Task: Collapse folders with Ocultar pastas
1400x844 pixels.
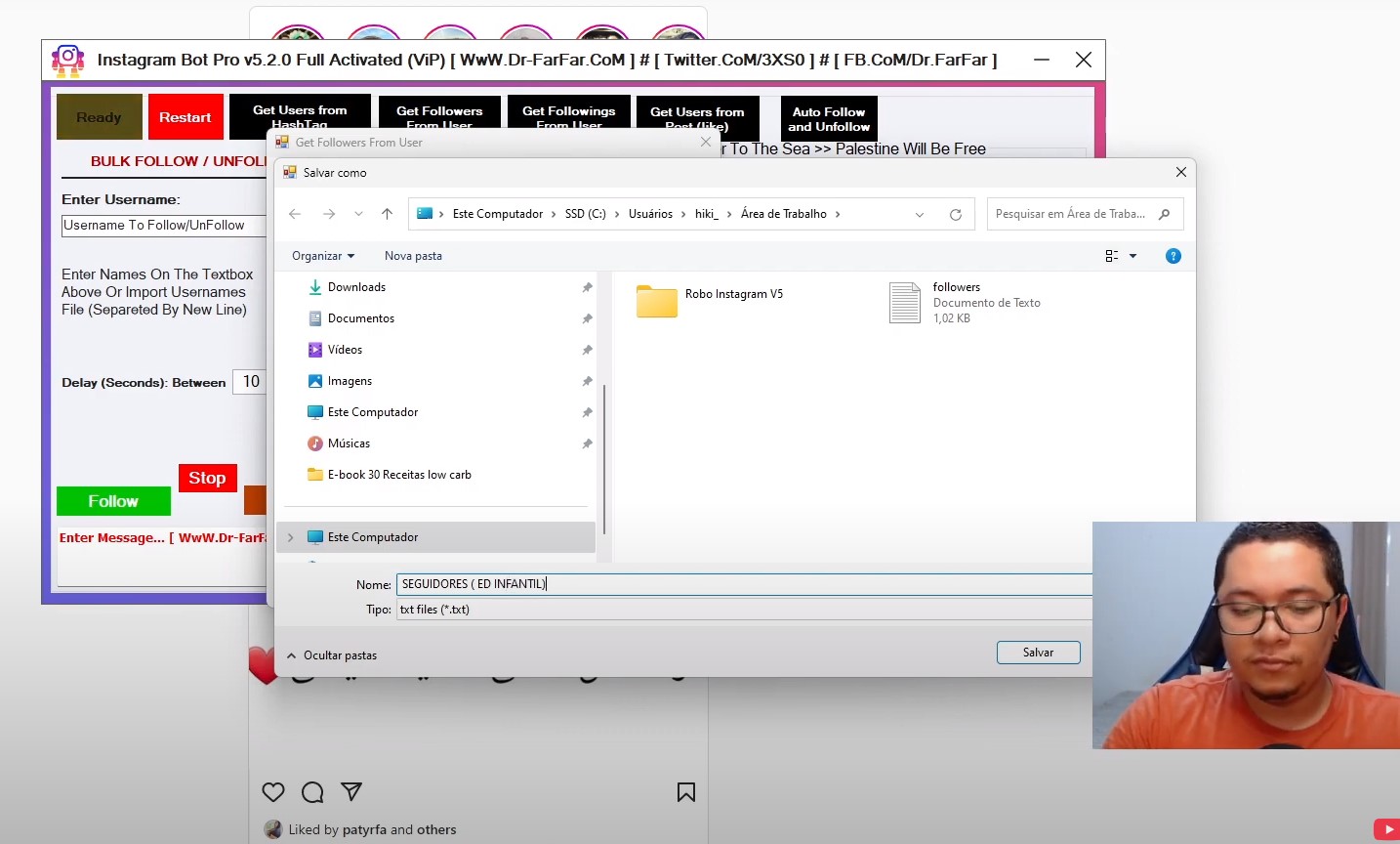Action: [332, 655]
